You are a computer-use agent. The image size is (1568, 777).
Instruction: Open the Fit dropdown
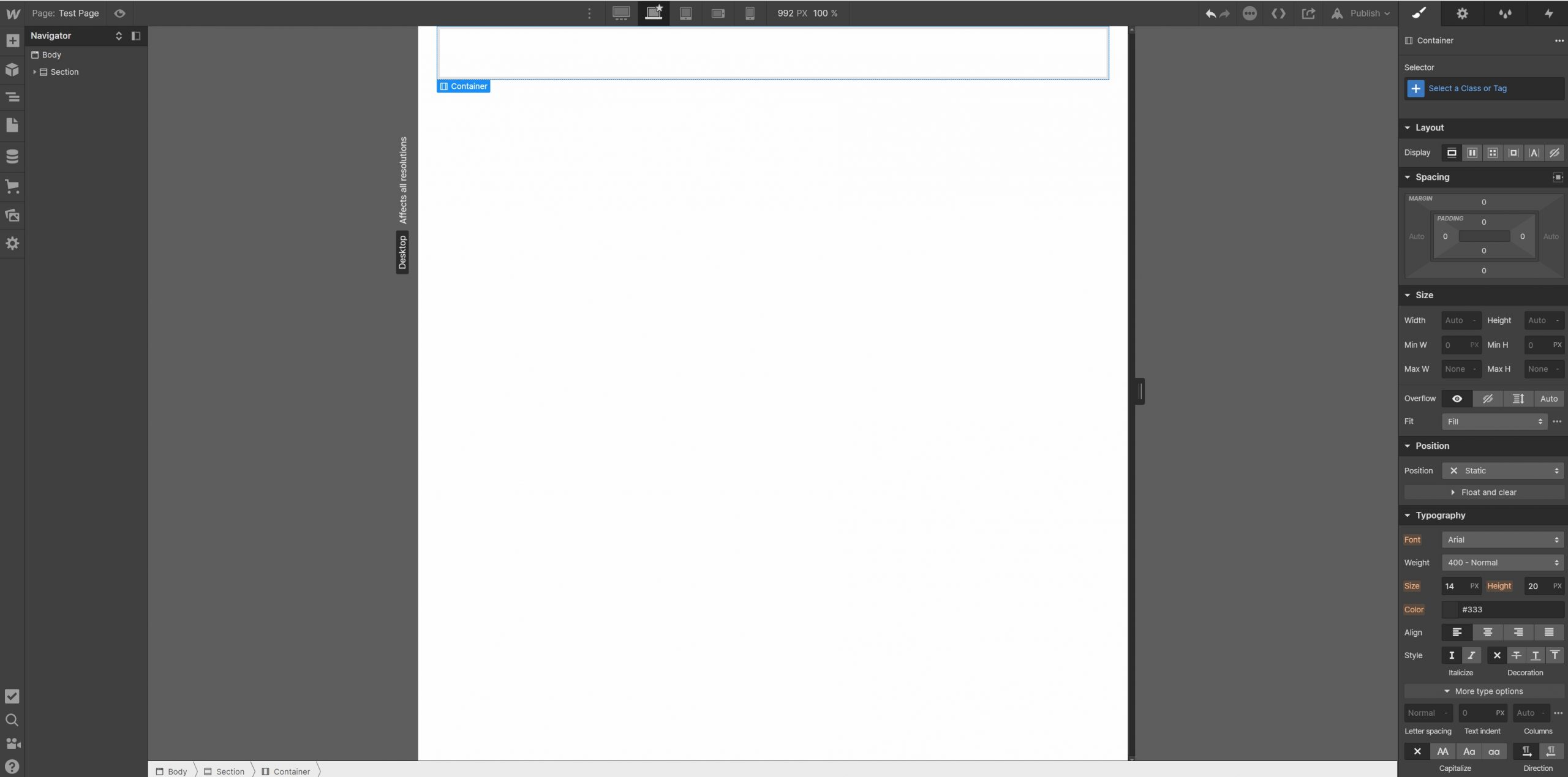pos(1494,422)
